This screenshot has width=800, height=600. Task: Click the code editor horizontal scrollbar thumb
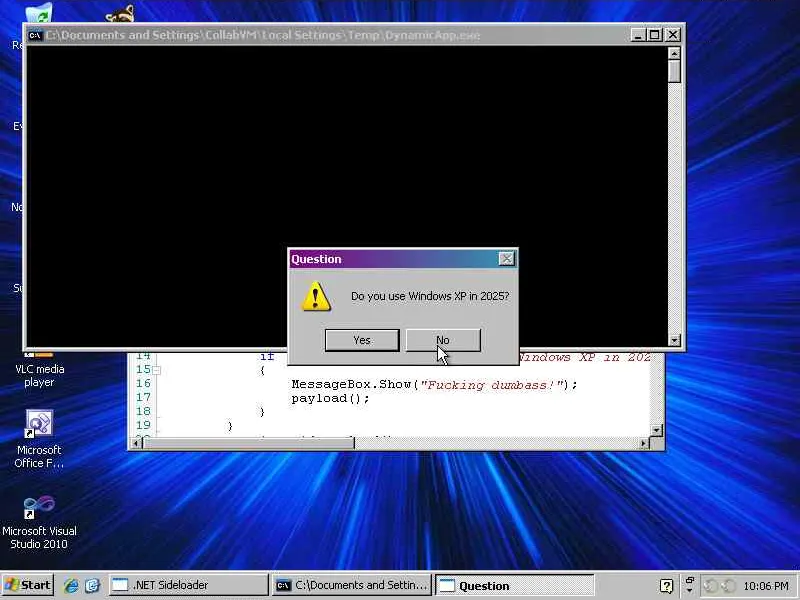[x=249, y=443]
